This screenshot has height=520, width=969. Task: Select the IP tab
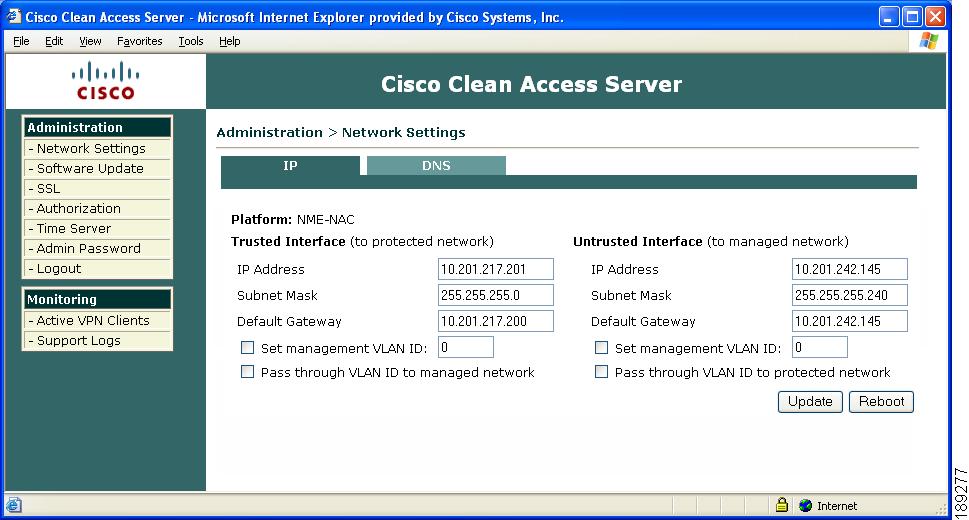[x=290, y=166]
